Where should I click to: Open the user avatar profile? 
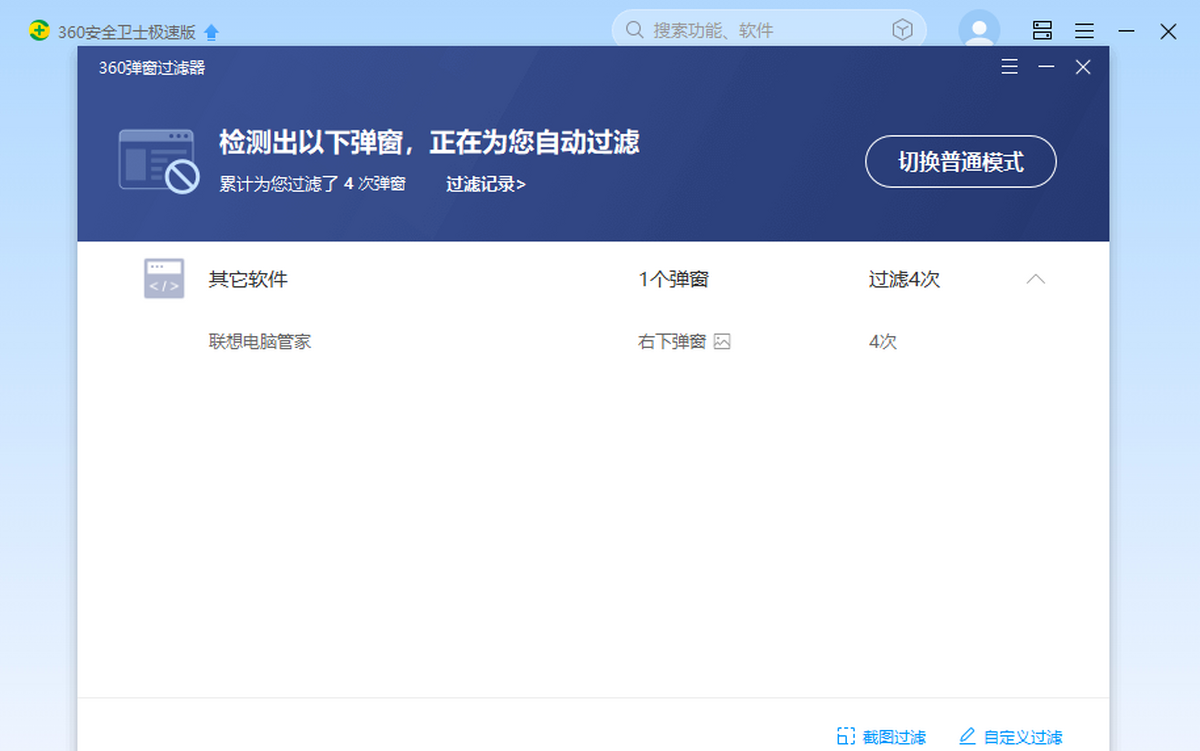pos(979,30)
